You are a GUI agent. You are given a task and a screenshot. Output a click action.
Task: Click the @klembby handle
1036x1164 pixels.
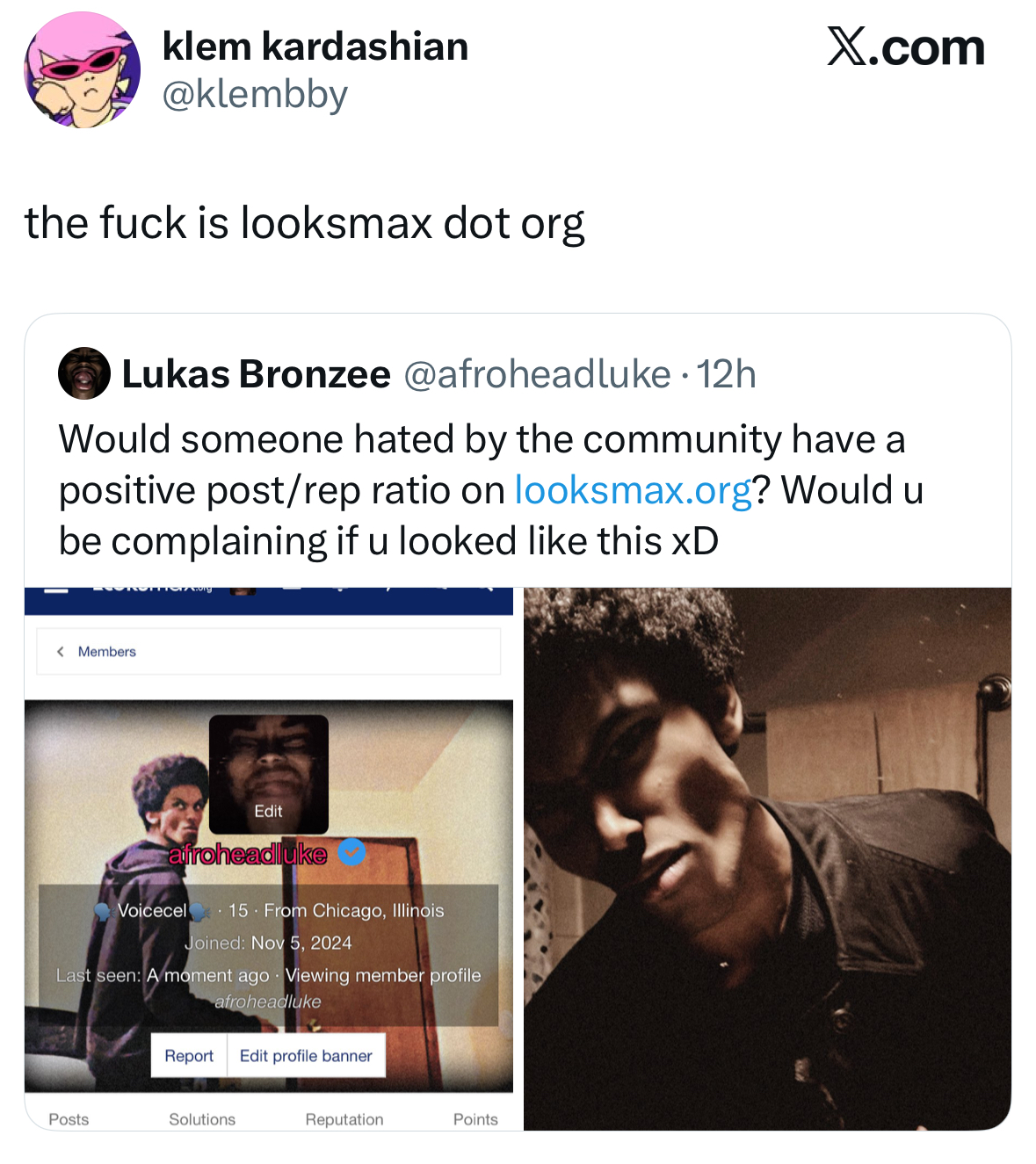point(255,95)
